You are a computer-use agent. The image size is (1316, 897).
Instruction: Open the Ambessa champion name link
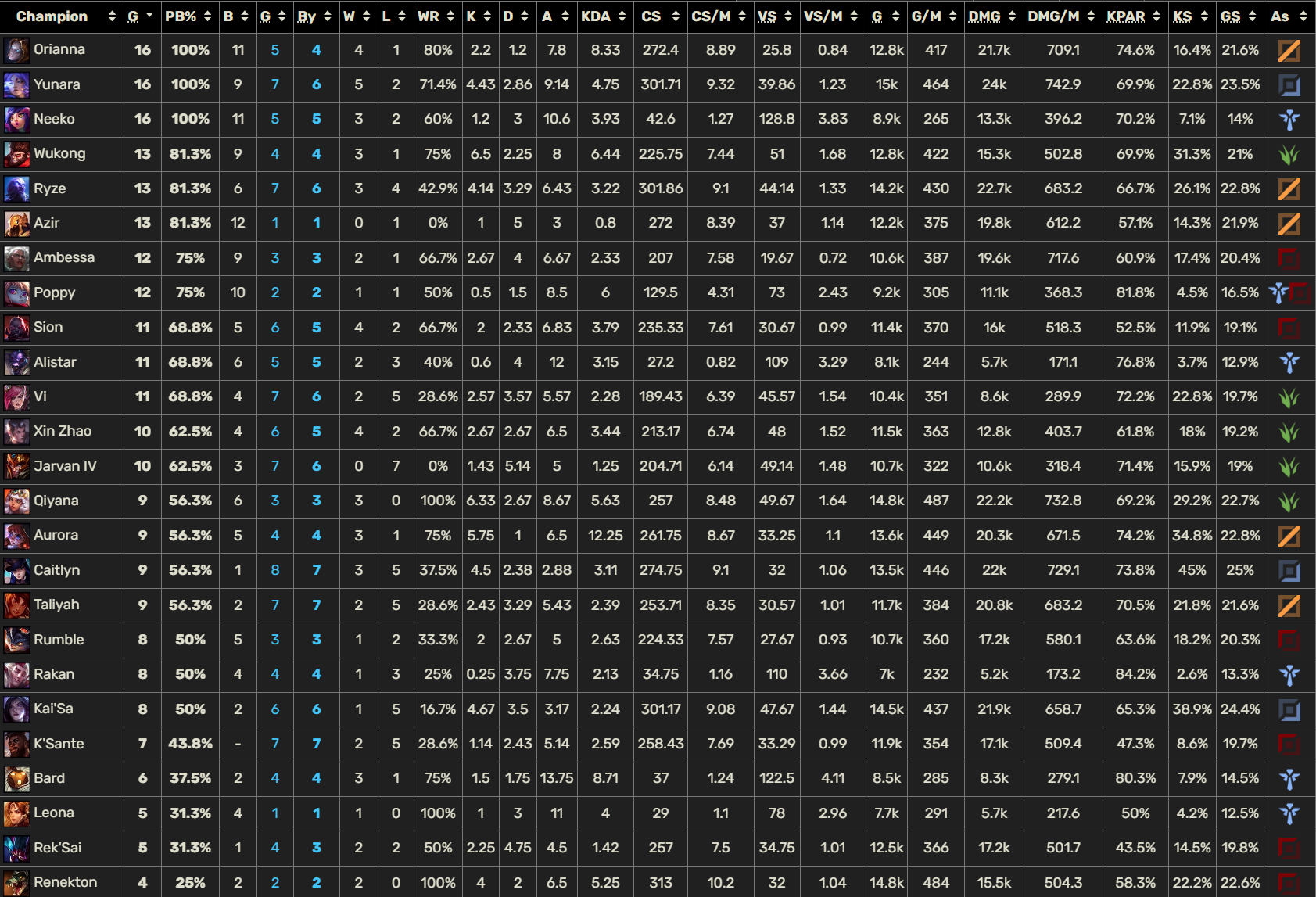click(64, 257)
